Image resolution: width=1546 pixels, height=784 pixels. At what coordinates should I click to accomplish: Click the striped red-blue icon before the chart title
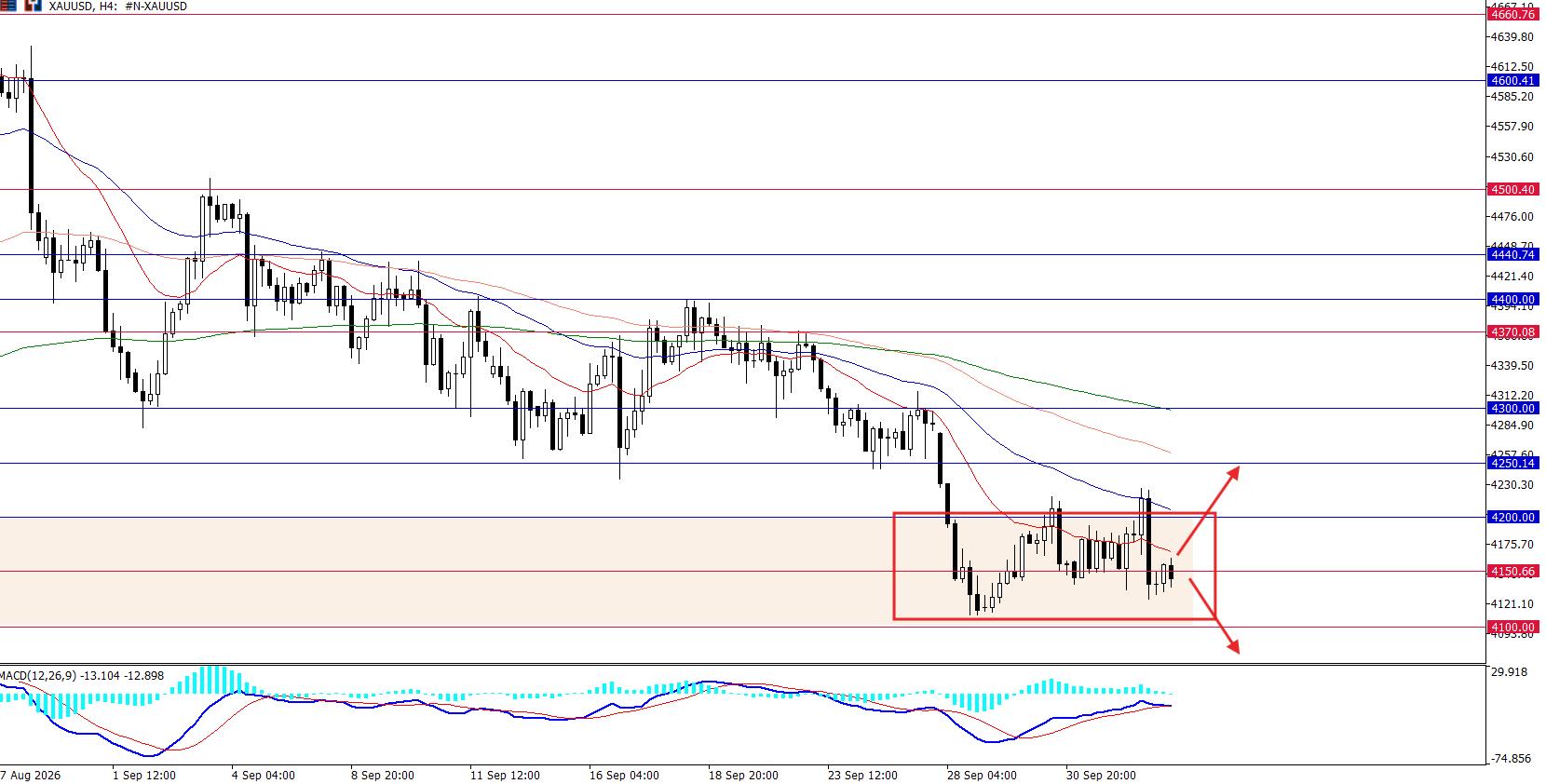click(7, 6)
